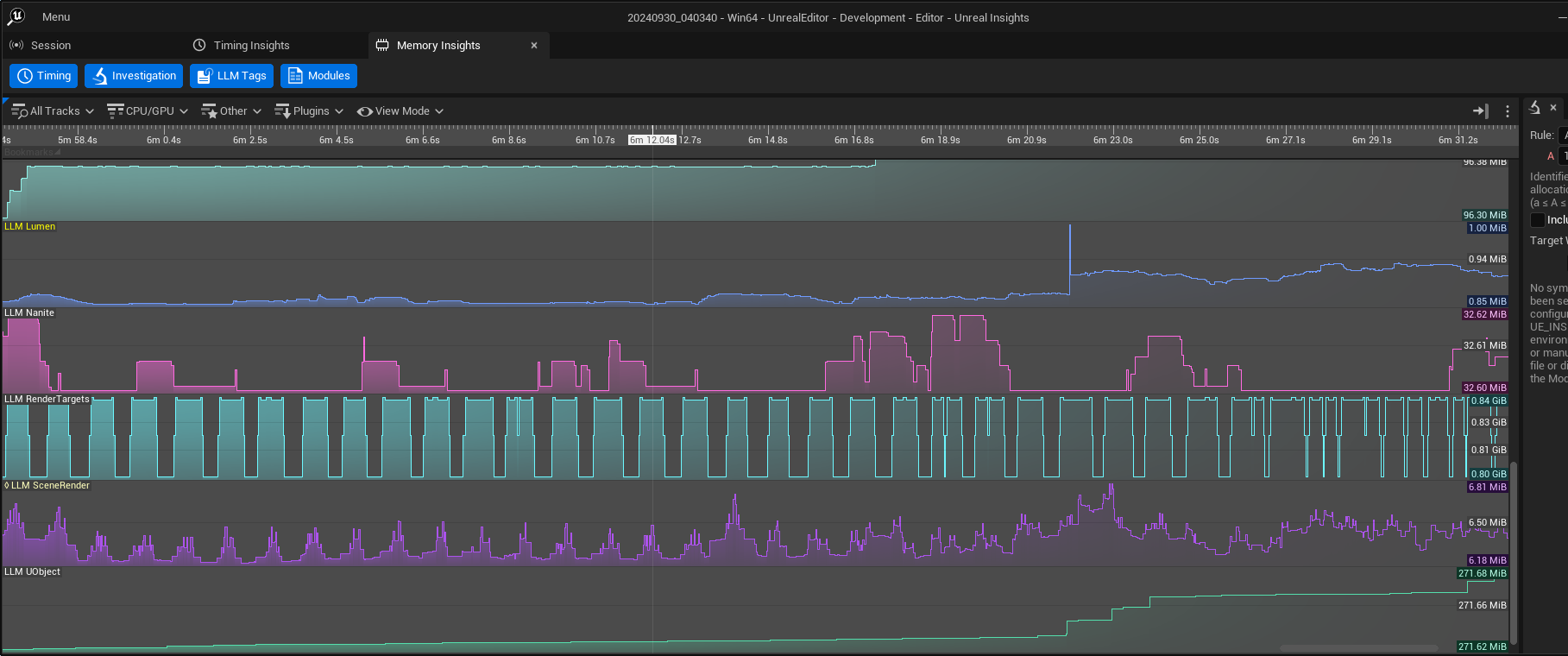Screen dimensions: 1568x656
Task: Click the 271.62 MiB UObject lower scale label
Action: coord(1482,647)
